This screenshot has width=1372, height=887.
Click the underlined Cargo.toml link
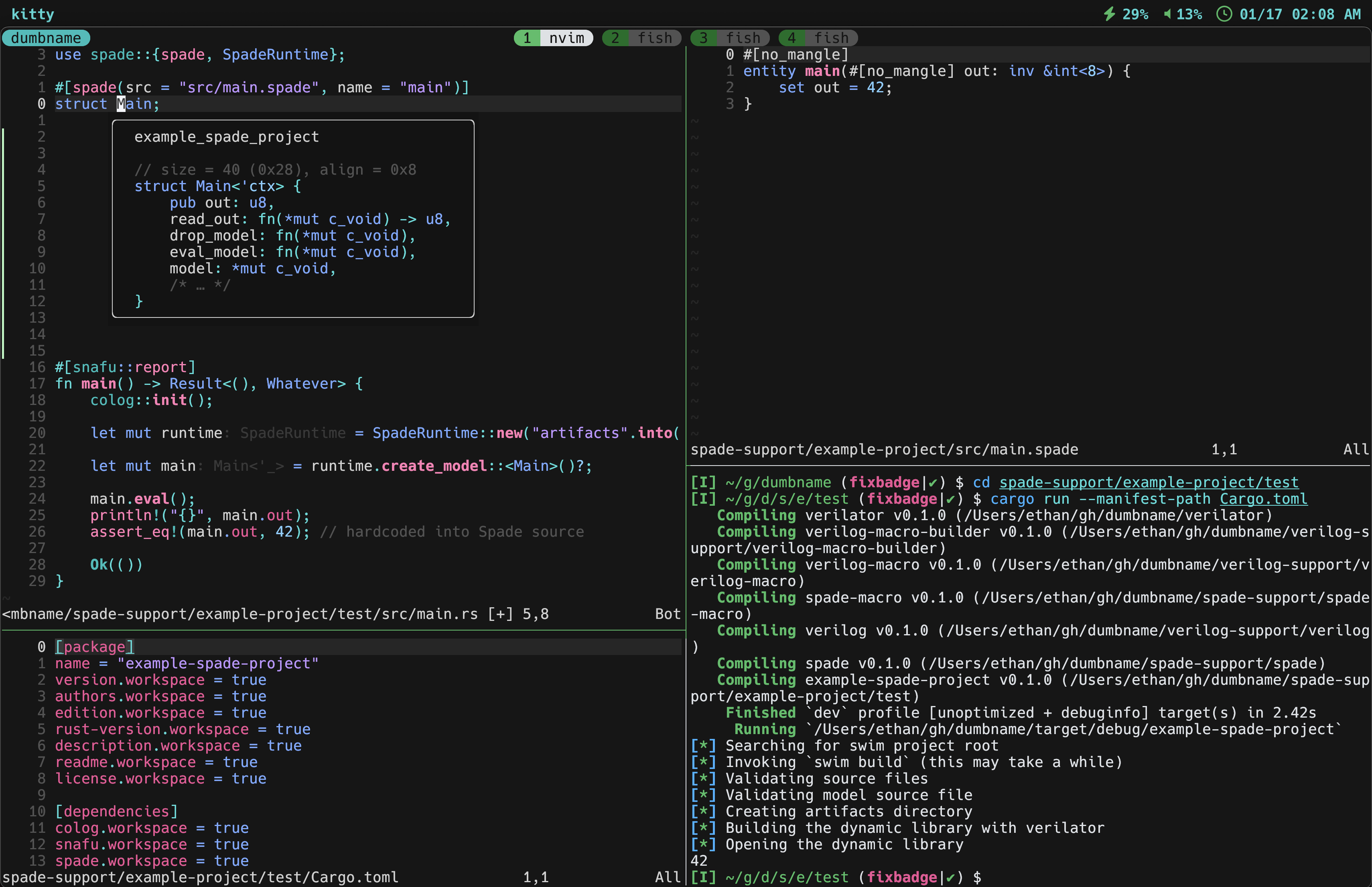click(1263, 499)
